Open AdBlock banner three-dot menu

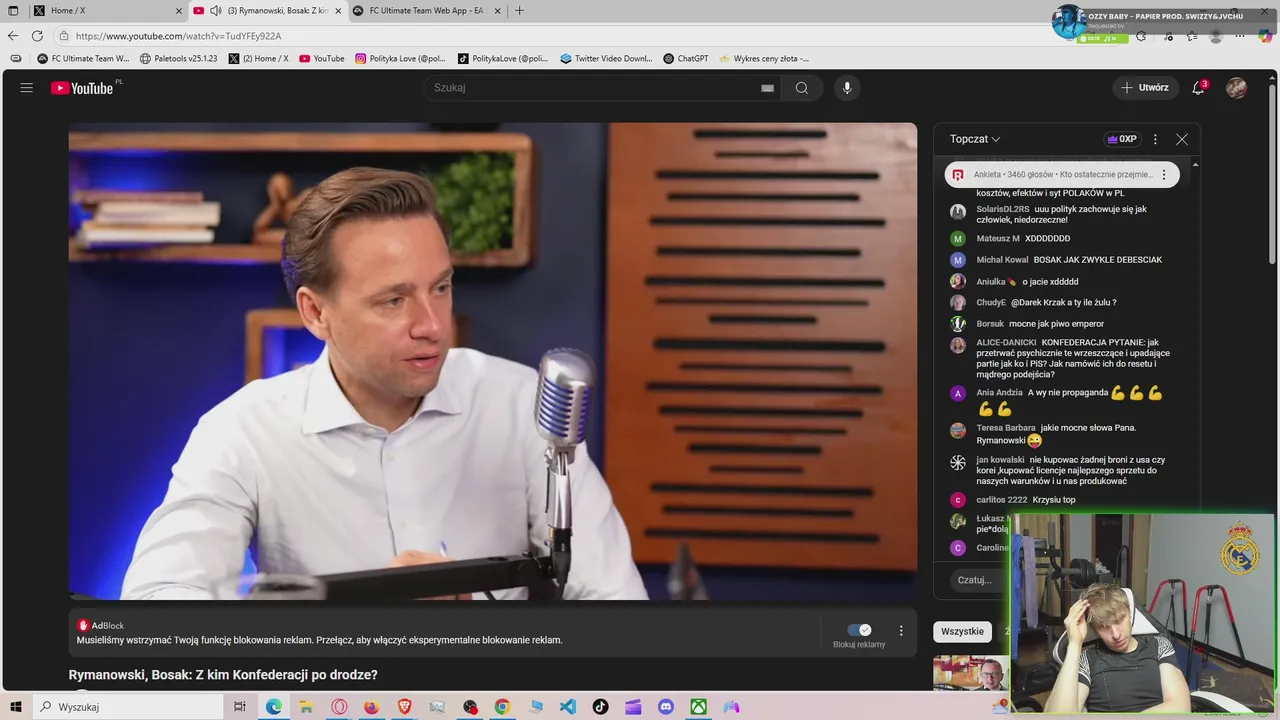click(901, 631)
